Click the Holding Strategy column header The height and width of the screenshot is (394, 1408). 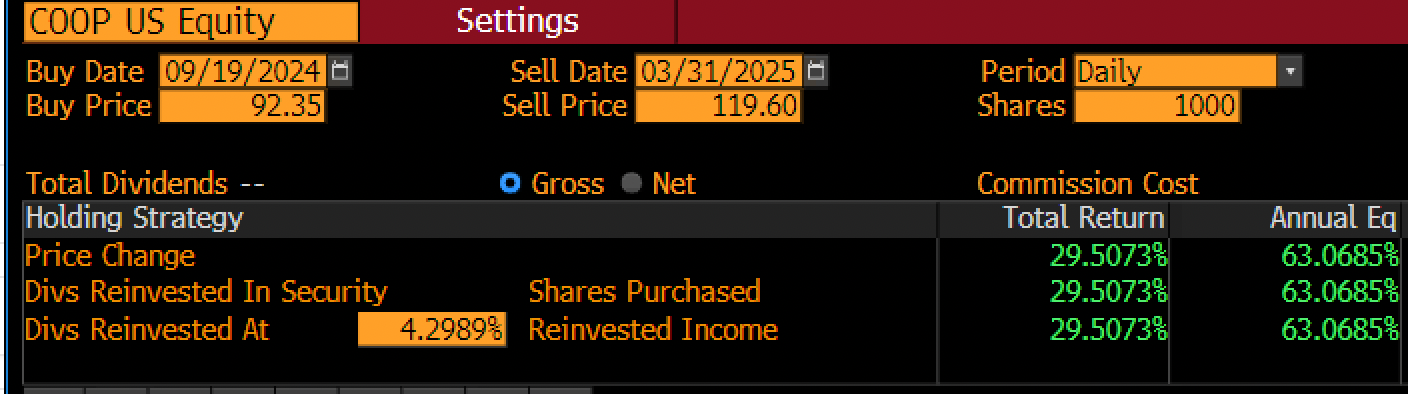tap(480, 218)
